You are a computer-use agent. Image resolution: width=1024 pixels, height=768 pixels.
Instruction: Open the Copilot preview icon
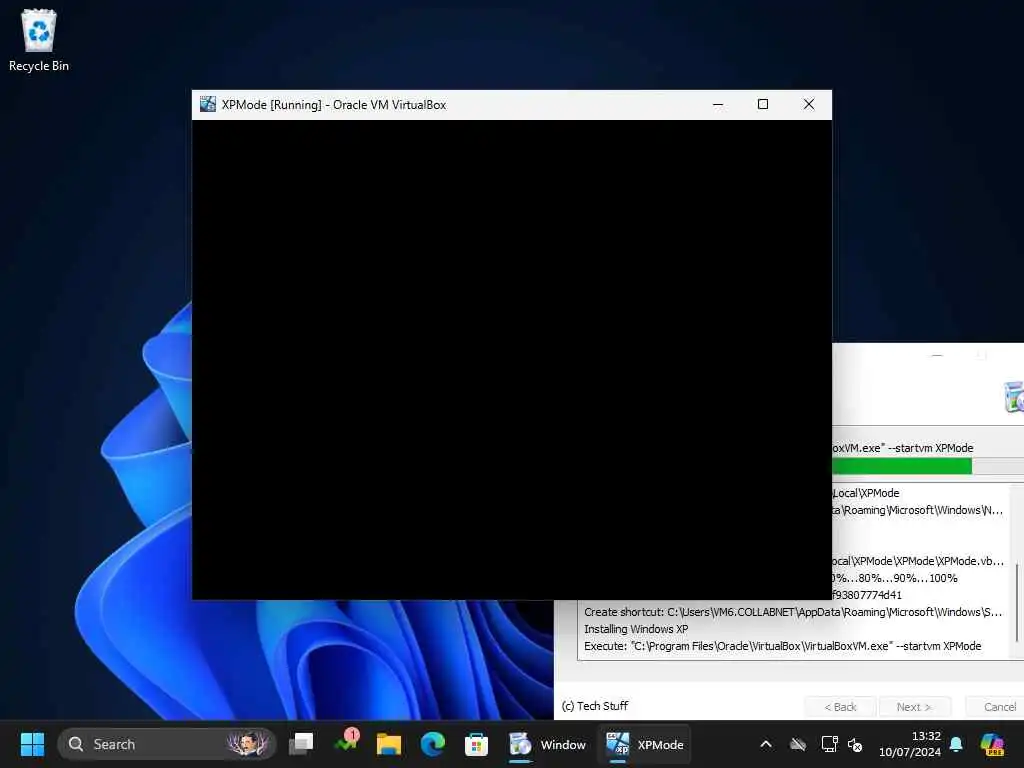pyautogui.click(x=992, y=744)
